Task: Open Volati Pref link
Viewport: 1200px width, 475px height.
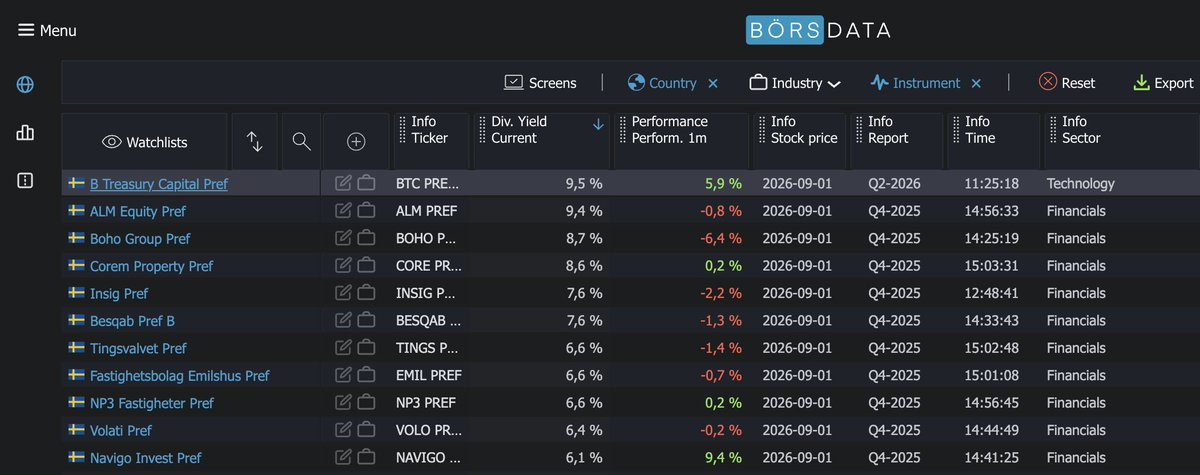Action: [x=121, y=431]
